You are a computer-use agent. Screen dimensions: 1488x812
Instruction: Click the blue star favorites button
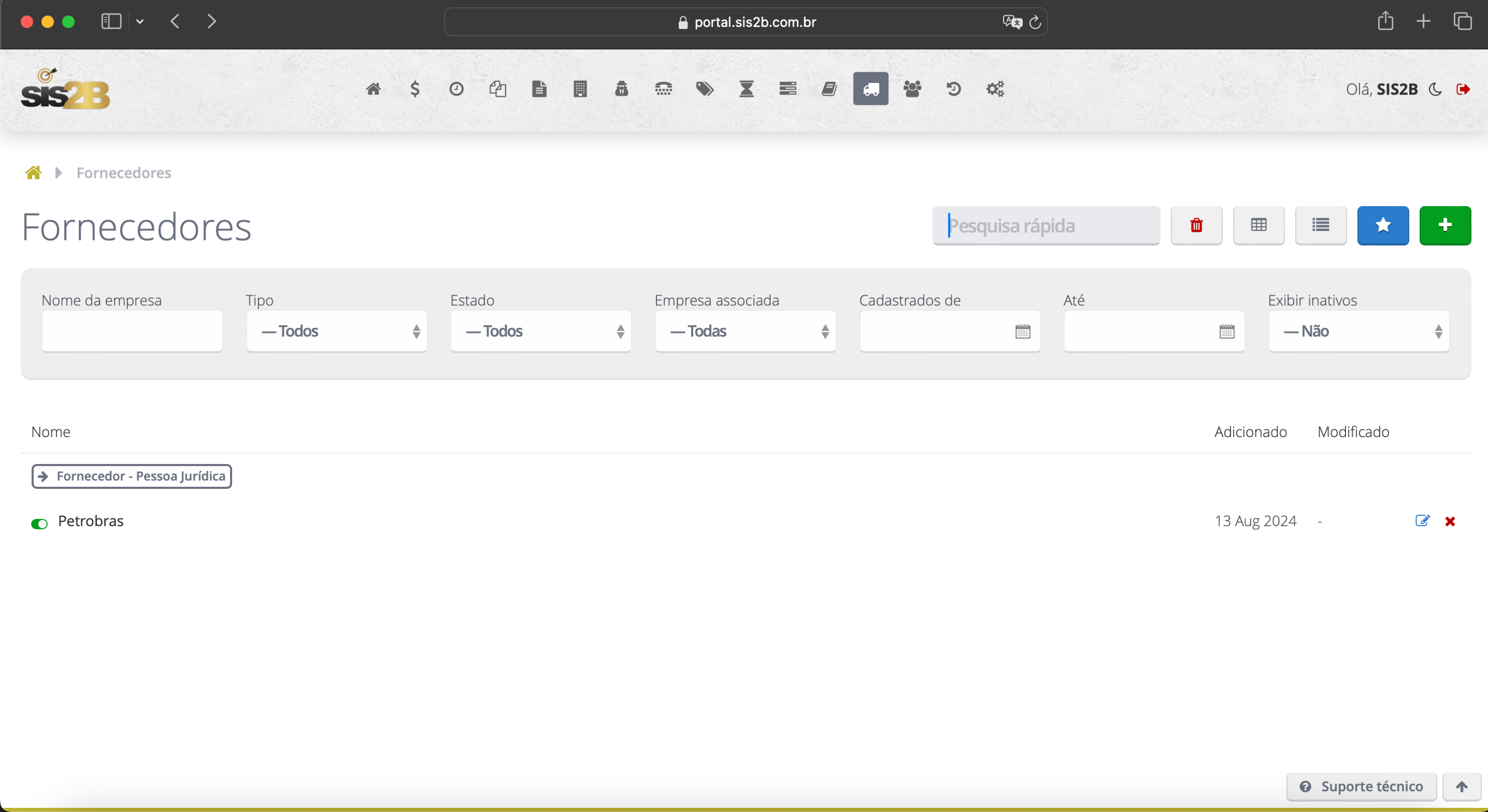[x=1382, y=225]
